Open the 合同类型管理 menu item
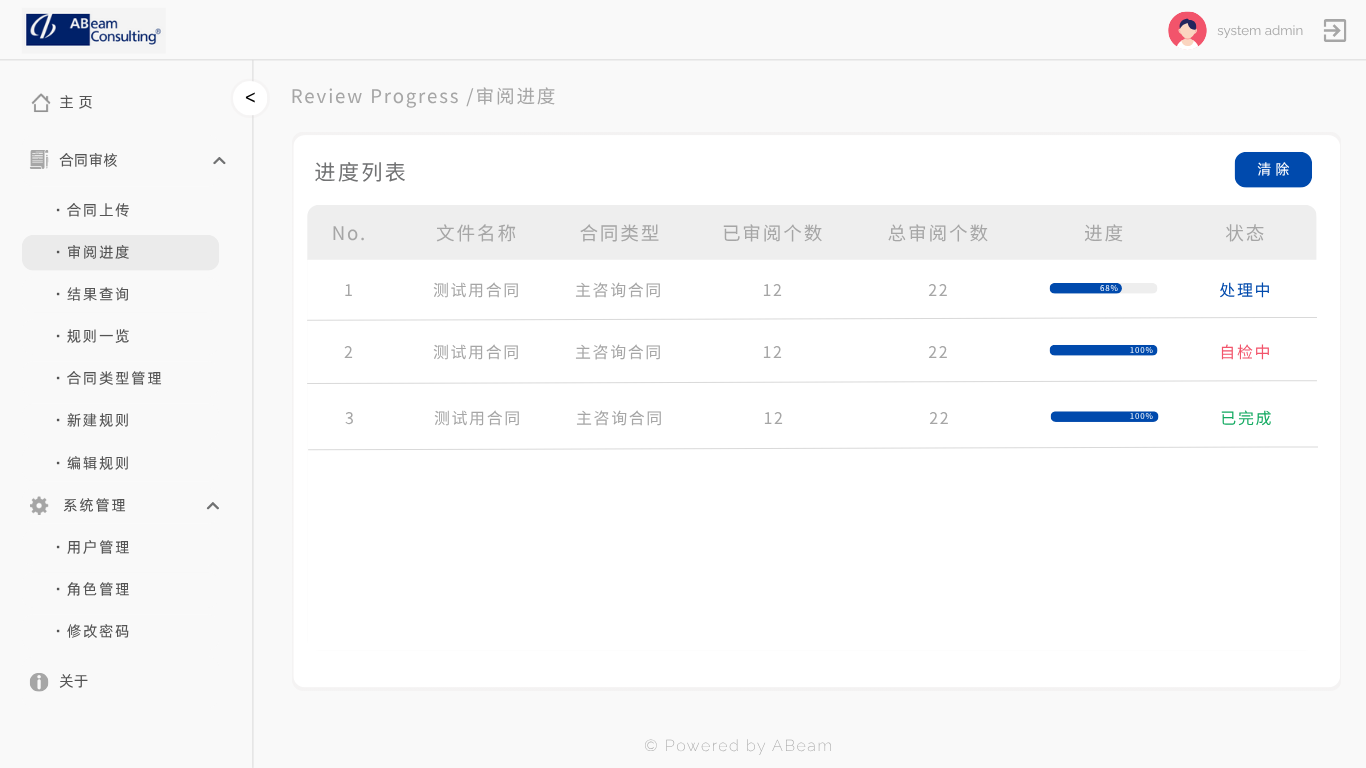 [x=114, y=378]
